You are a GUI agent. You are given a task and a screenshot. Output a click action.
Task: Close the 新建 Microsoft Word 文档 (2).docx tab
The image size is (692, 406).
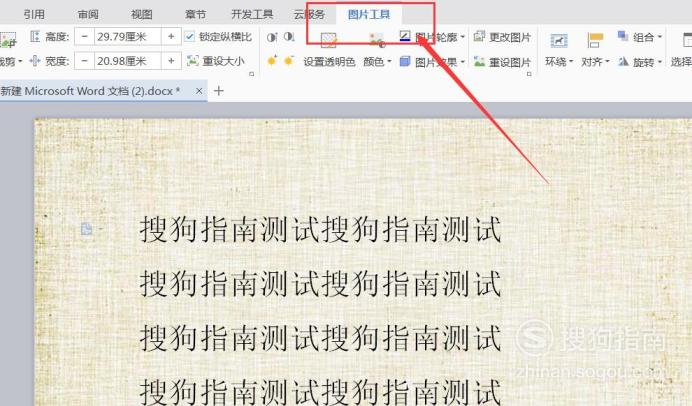point(199,91)
